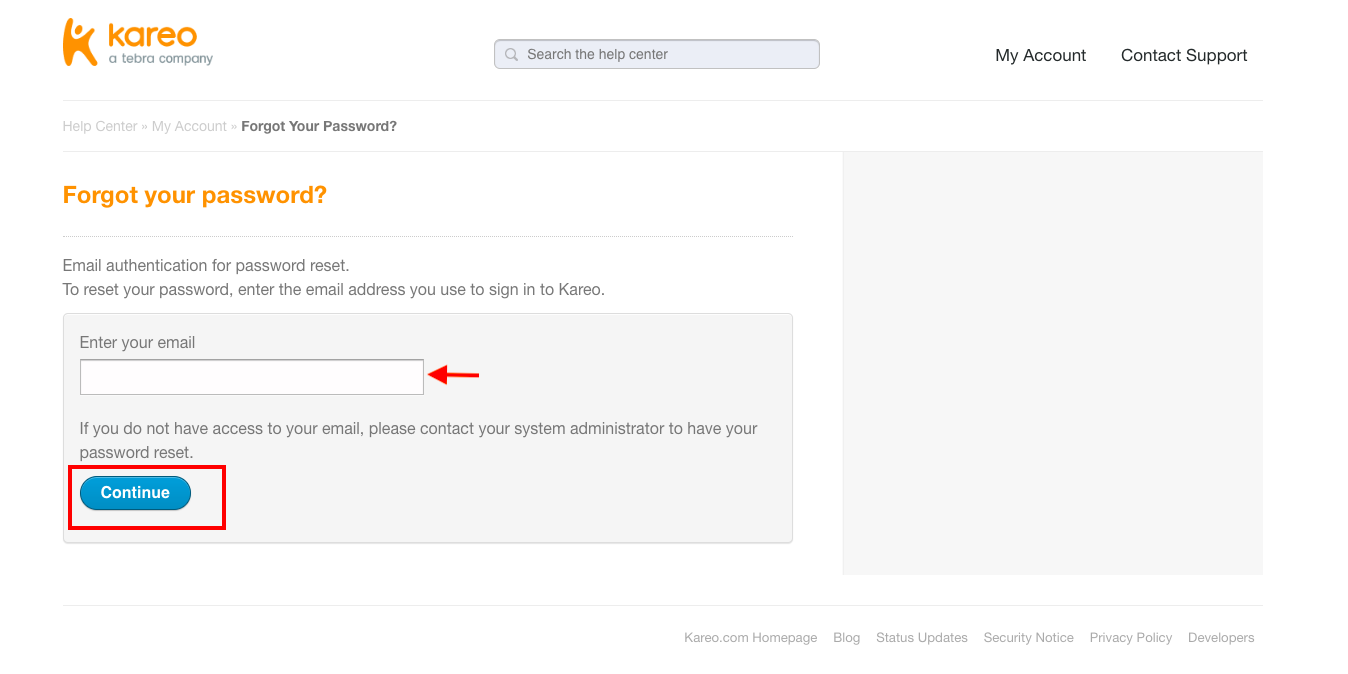This screenshot has width=1348, height=674.
Task: Open My Account in the top navigation
Action: click(1040, 56)
